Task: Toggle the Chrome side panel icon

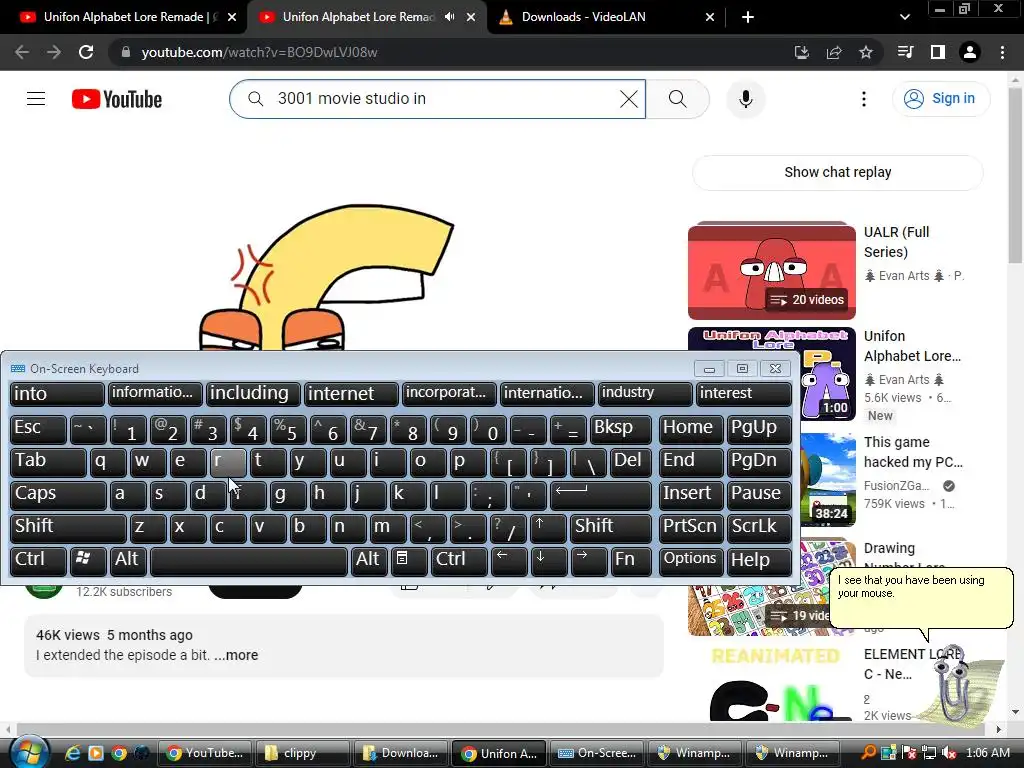Action: point(938,52)
